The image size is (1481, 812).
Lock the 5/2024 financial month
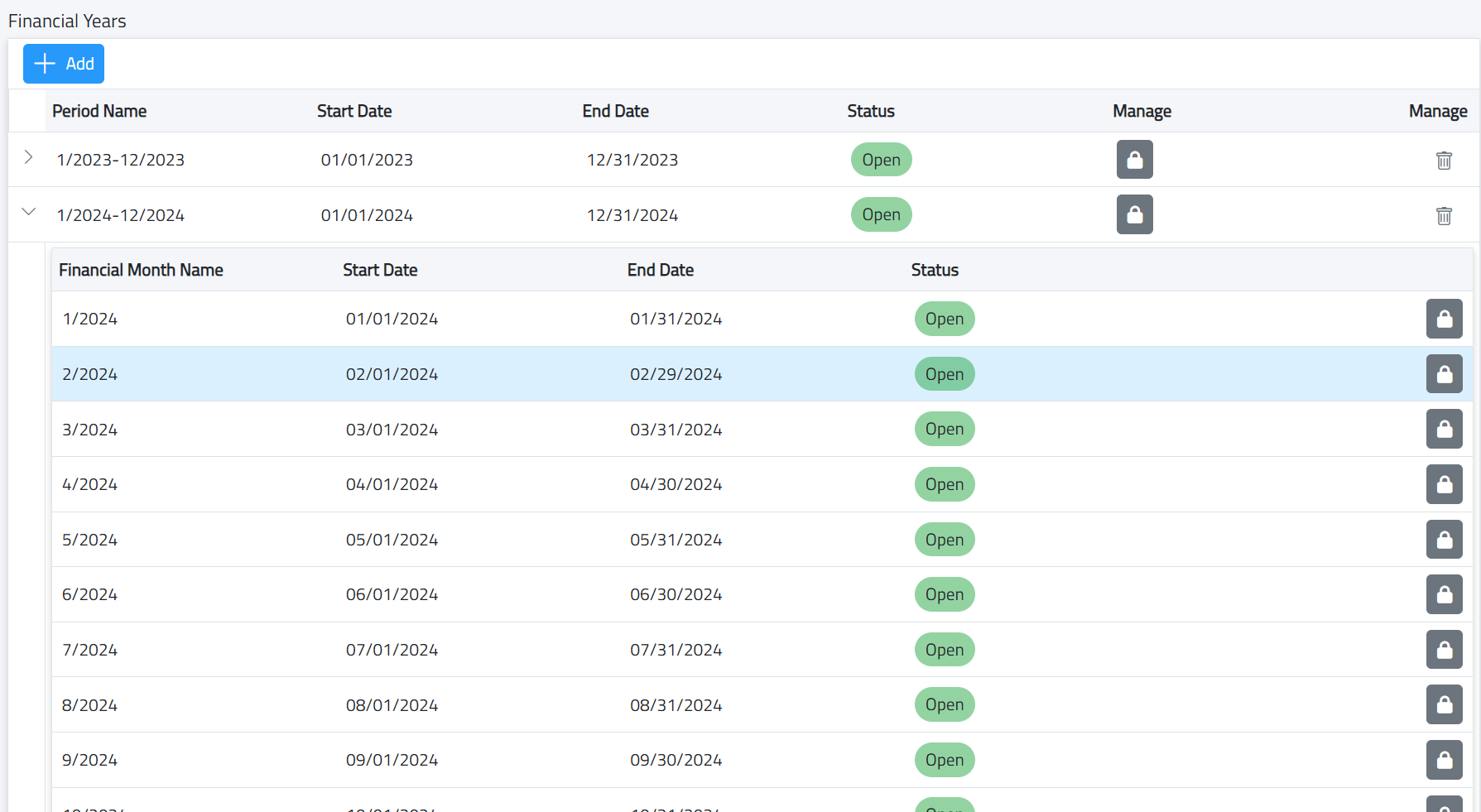coord(1444,540)
